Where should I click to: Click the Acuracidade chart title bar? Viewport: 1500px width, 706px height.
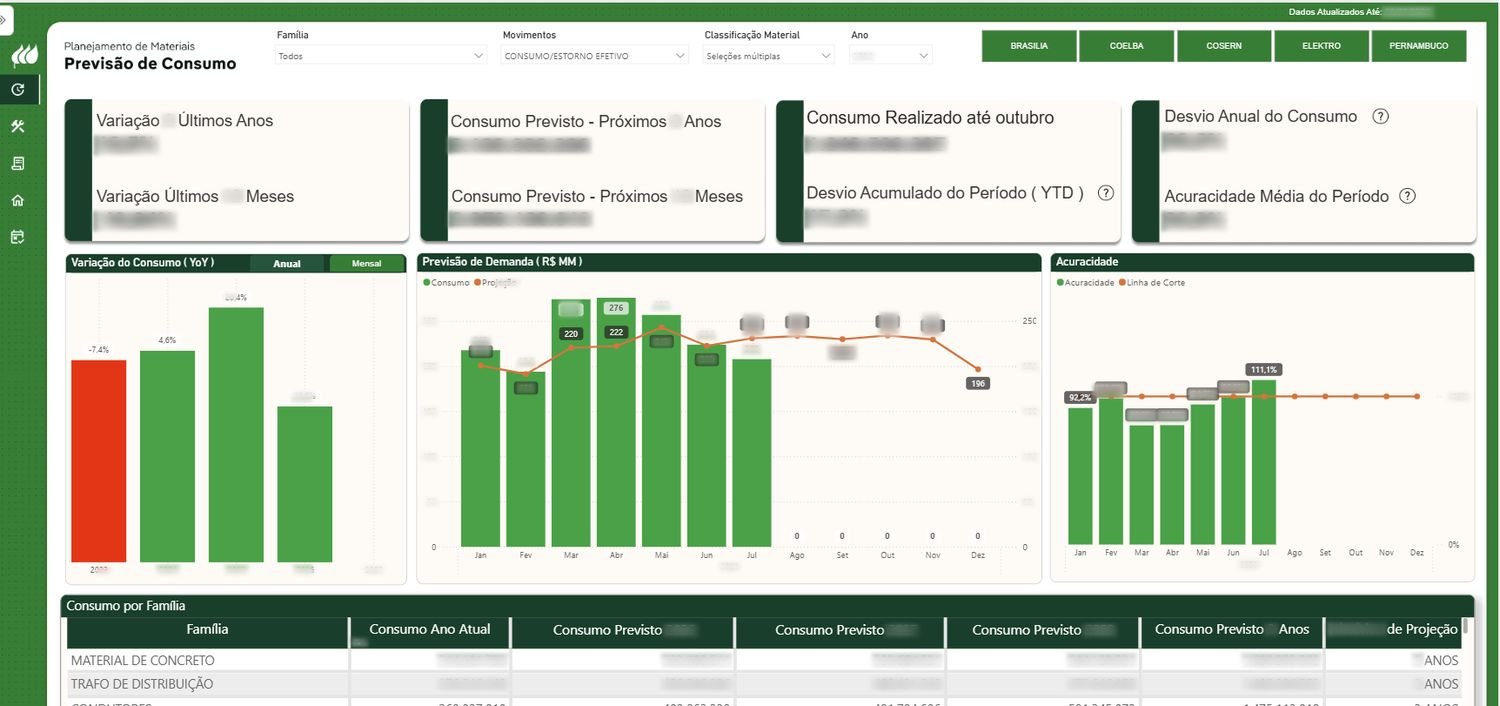click(x=1262, y=262)
